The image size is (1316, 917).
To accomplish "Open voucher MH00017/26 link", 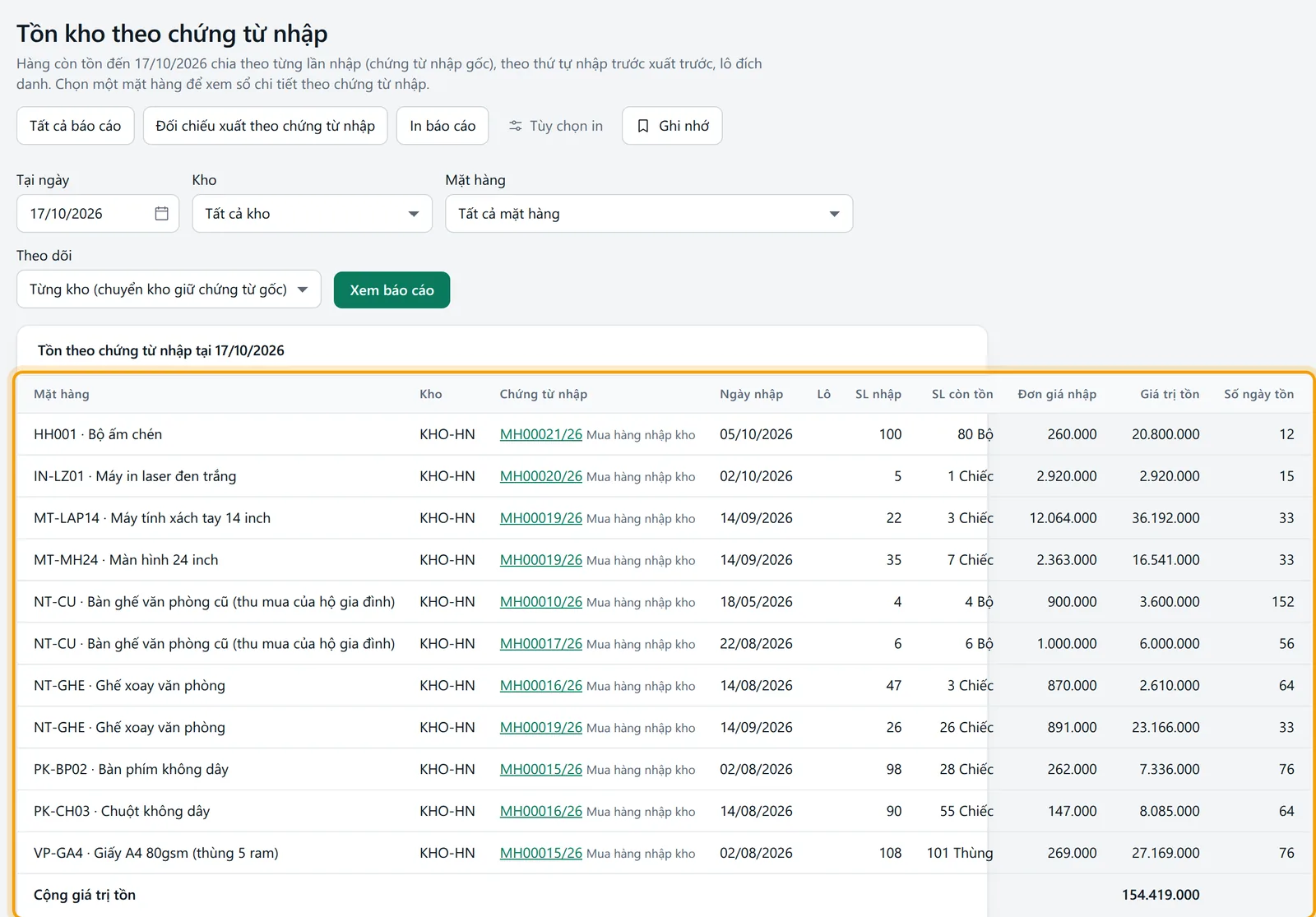I will click(541, 644).
